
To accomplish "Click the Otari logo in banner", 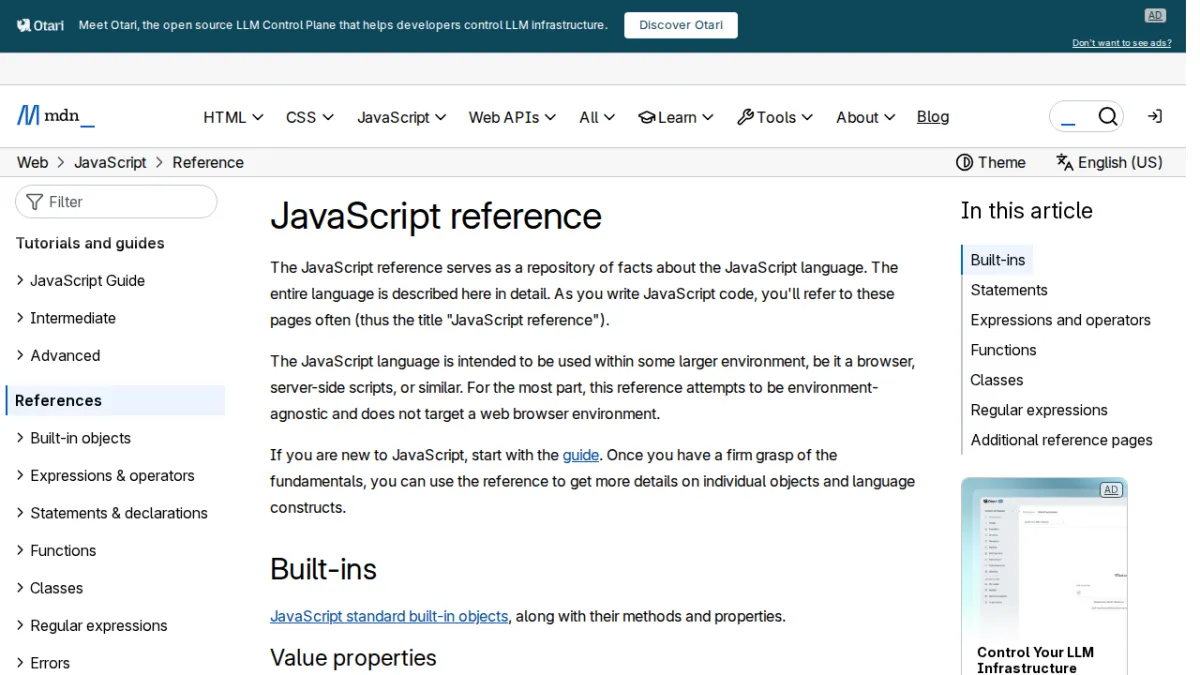I will pos(41,25).
